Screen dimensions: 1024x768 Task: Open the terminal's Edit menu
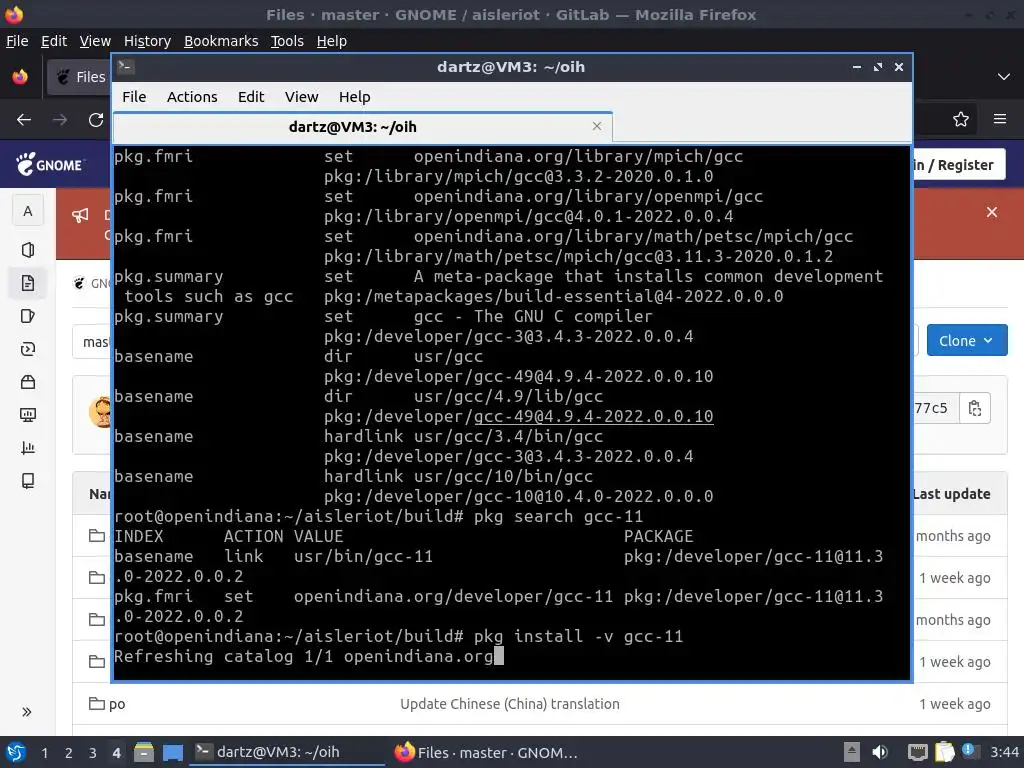251,97
